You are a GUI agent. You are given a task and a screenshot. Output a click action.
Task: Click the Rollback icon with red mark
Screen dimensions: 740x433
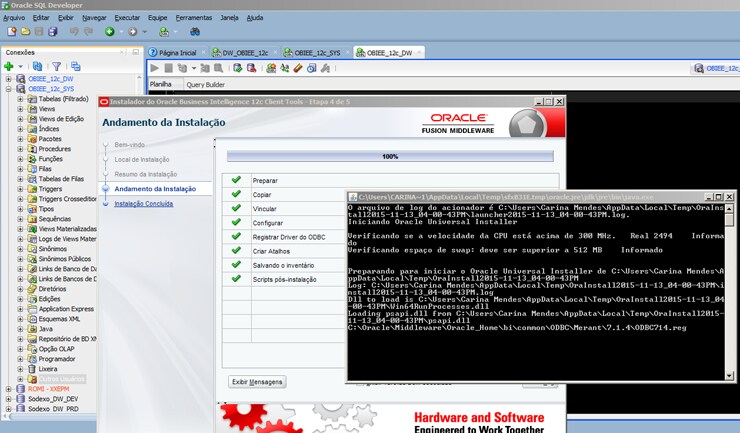point(251,68)
